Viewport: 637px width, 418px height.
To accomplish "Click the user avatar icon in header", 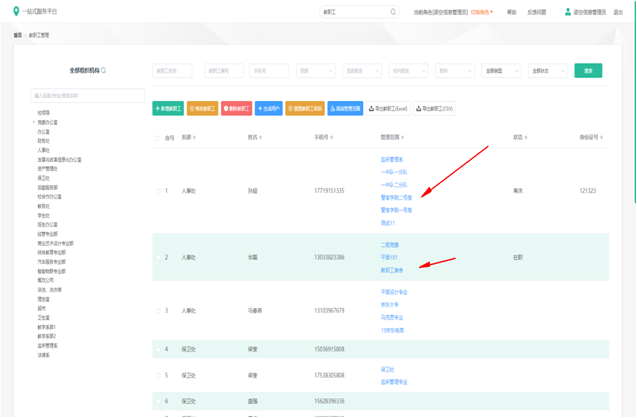I will point(568,12).
